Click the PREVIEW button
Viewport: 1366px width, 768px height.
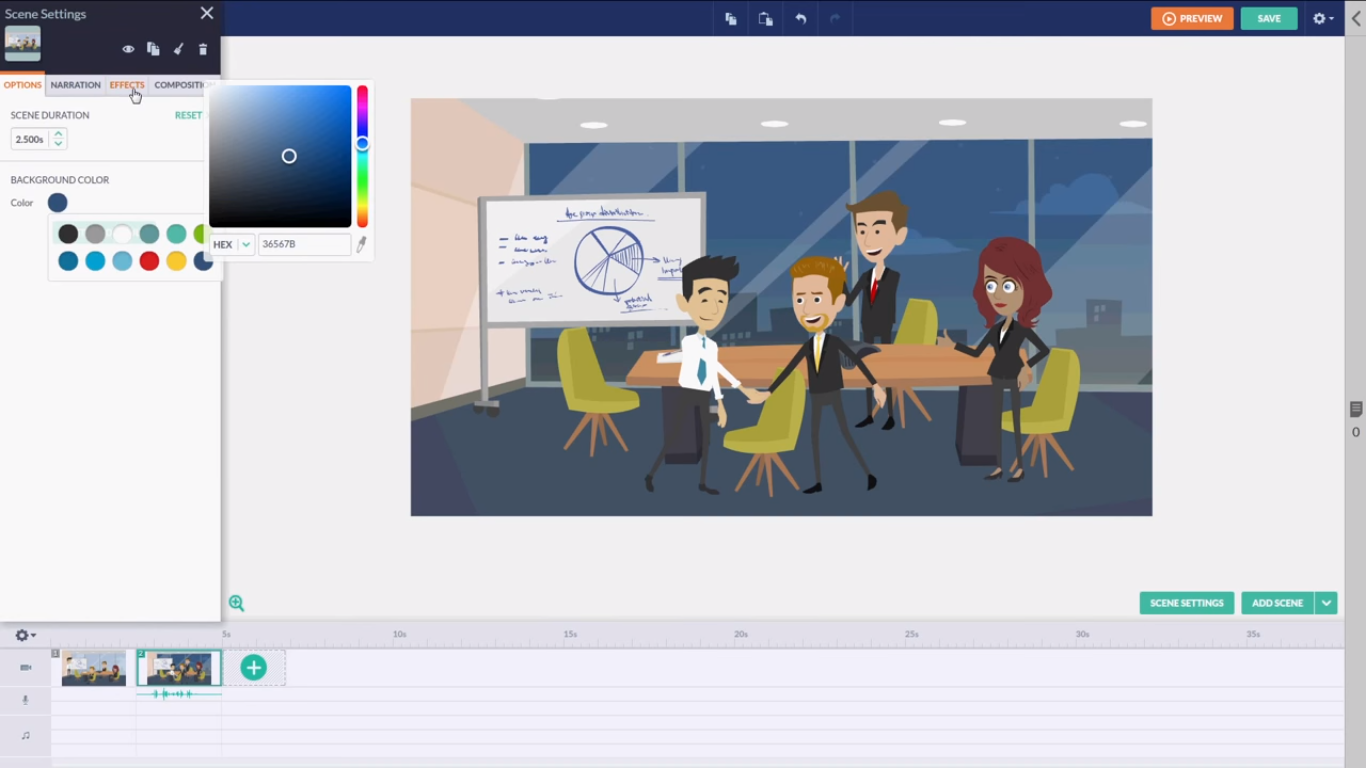coord(1192,18)
